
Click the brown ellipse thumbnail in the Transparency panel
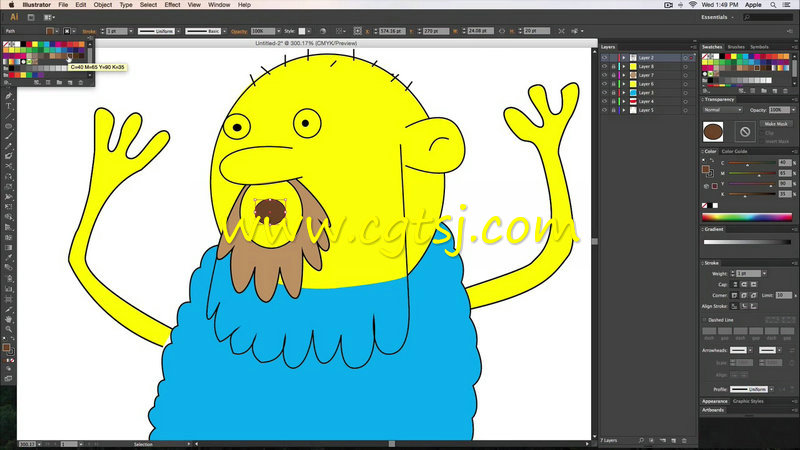[713, 132]
